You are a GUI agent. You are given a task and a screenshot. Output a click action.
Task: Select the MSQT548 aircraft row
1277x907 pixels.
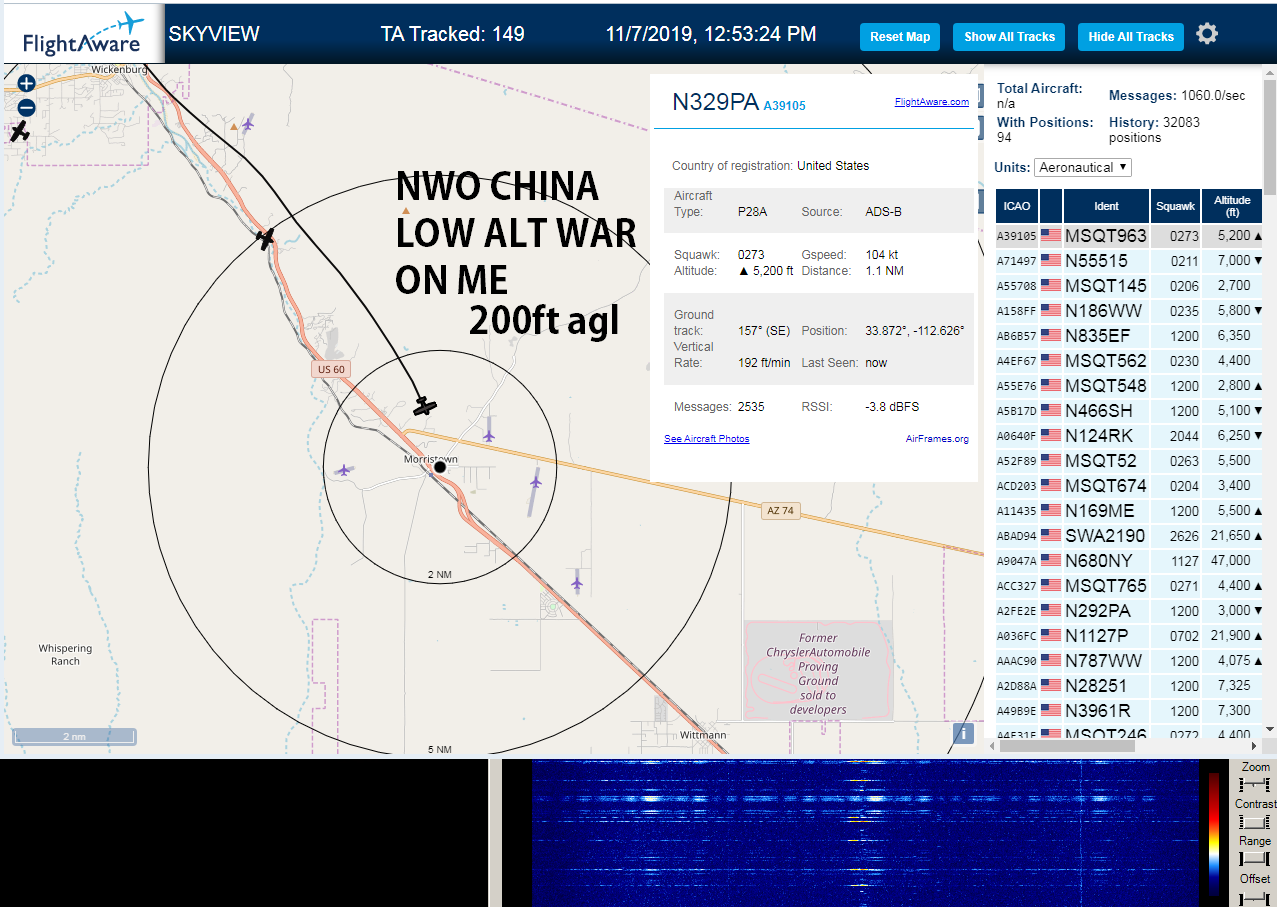point(1129,386)
